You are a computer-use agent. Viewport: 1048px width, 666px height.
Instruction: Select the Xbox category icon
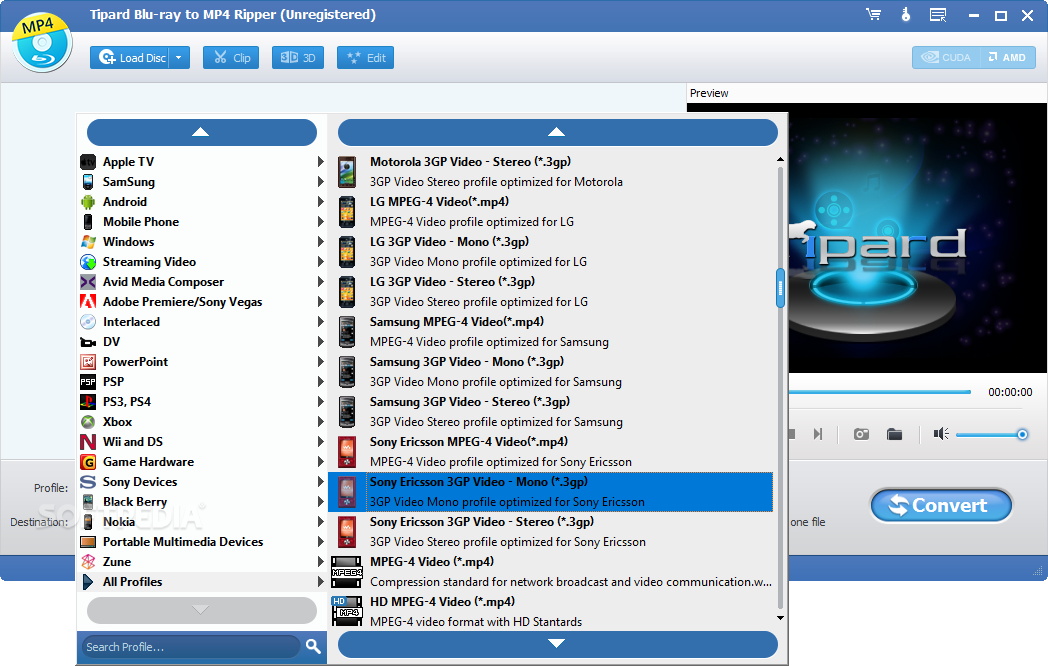tap(88, 422)
